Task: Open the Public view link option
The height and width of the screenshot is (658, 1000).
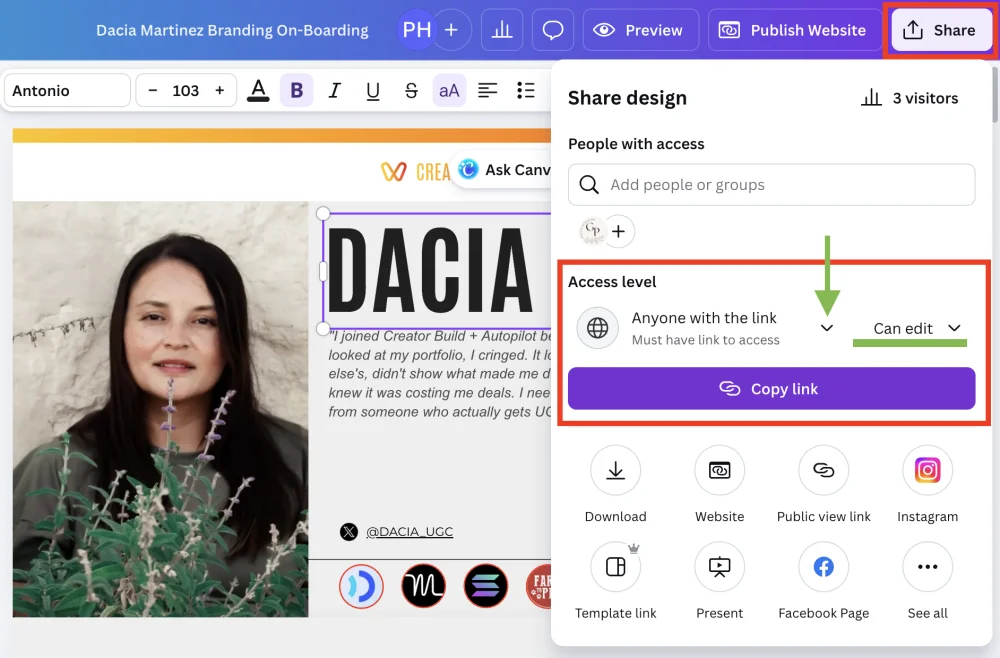Action: tap(823, 470)
